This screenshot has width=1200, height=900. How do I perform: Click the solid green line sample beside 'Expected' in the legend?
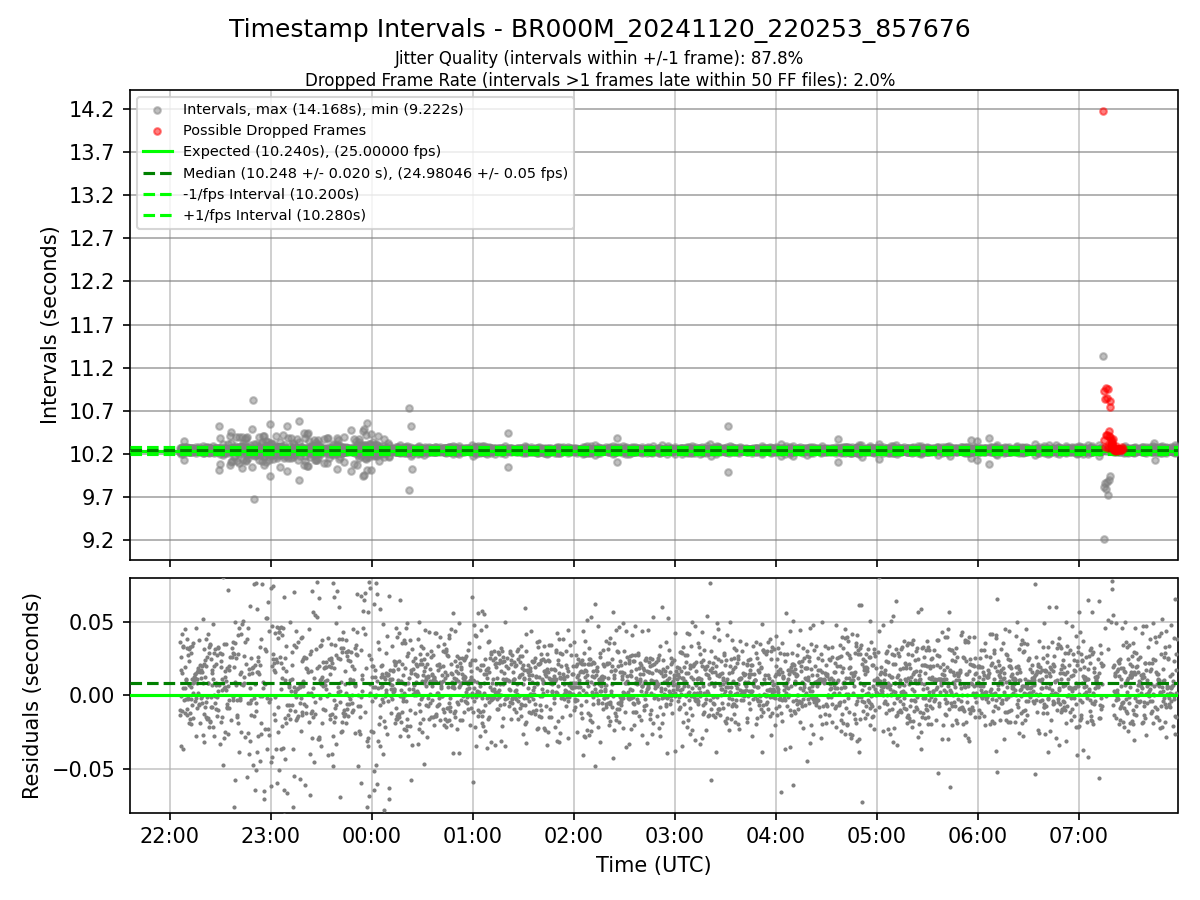click(x=157, y=152)
